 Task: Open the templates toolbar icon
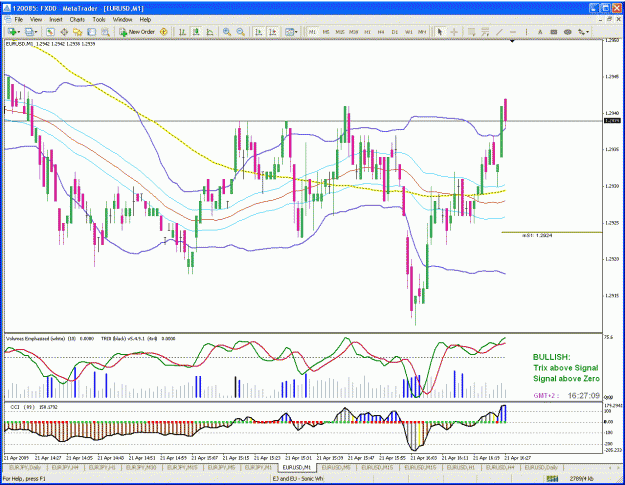coord(289,32)
